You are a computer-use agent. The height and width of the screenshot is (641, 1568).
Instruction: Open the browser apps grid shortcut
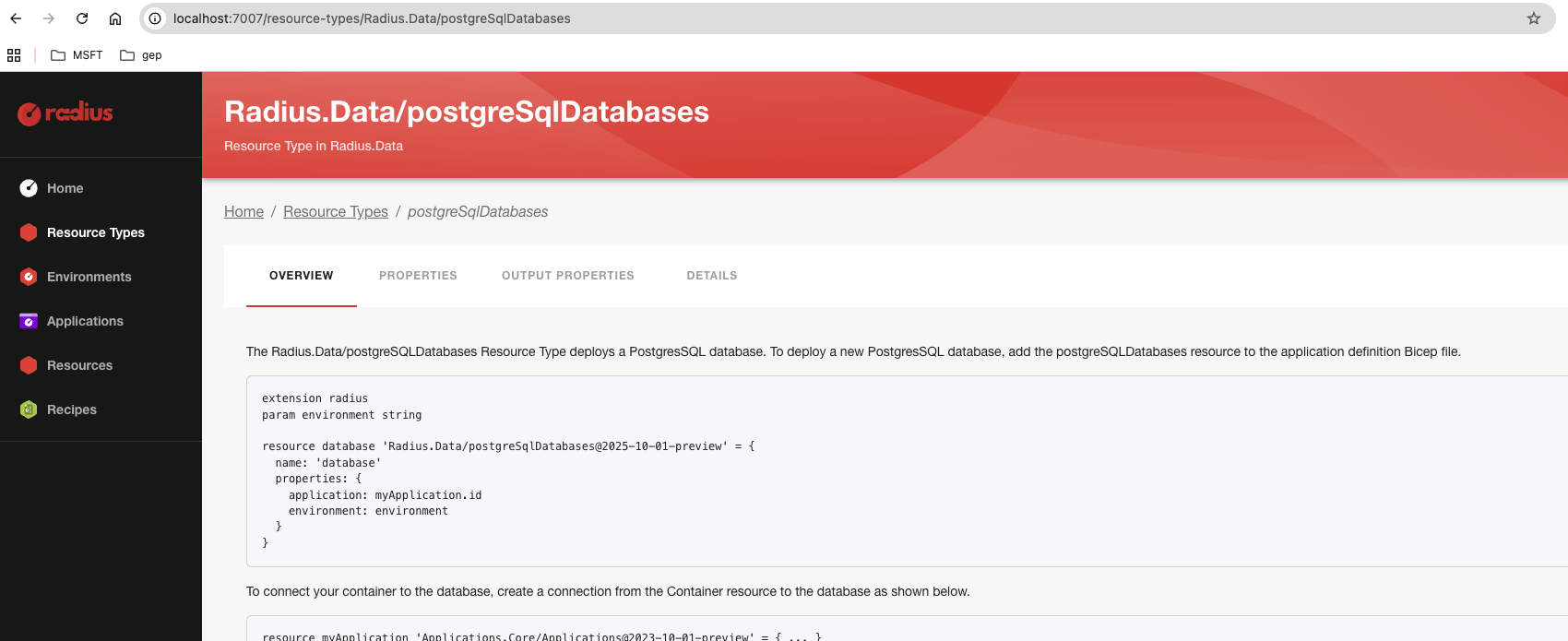coord(14,55)
